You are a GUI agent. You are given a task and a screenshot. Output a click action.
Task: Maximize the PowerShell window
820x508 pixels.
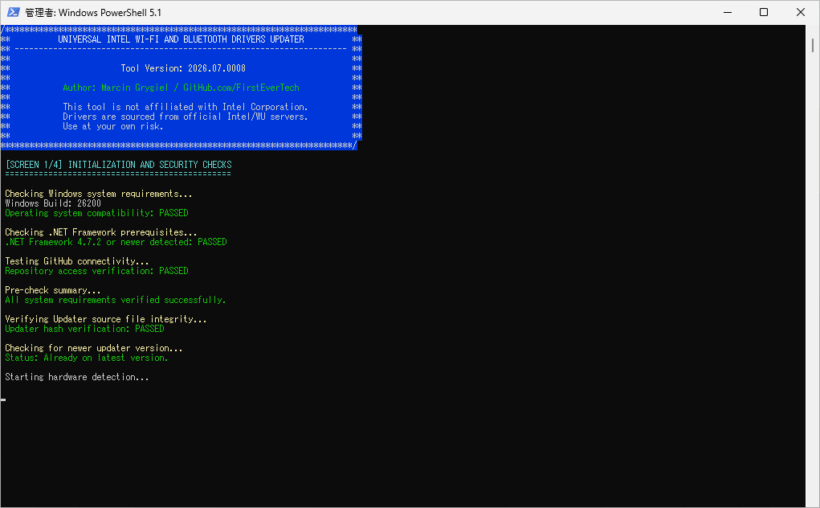click(764, 12)
